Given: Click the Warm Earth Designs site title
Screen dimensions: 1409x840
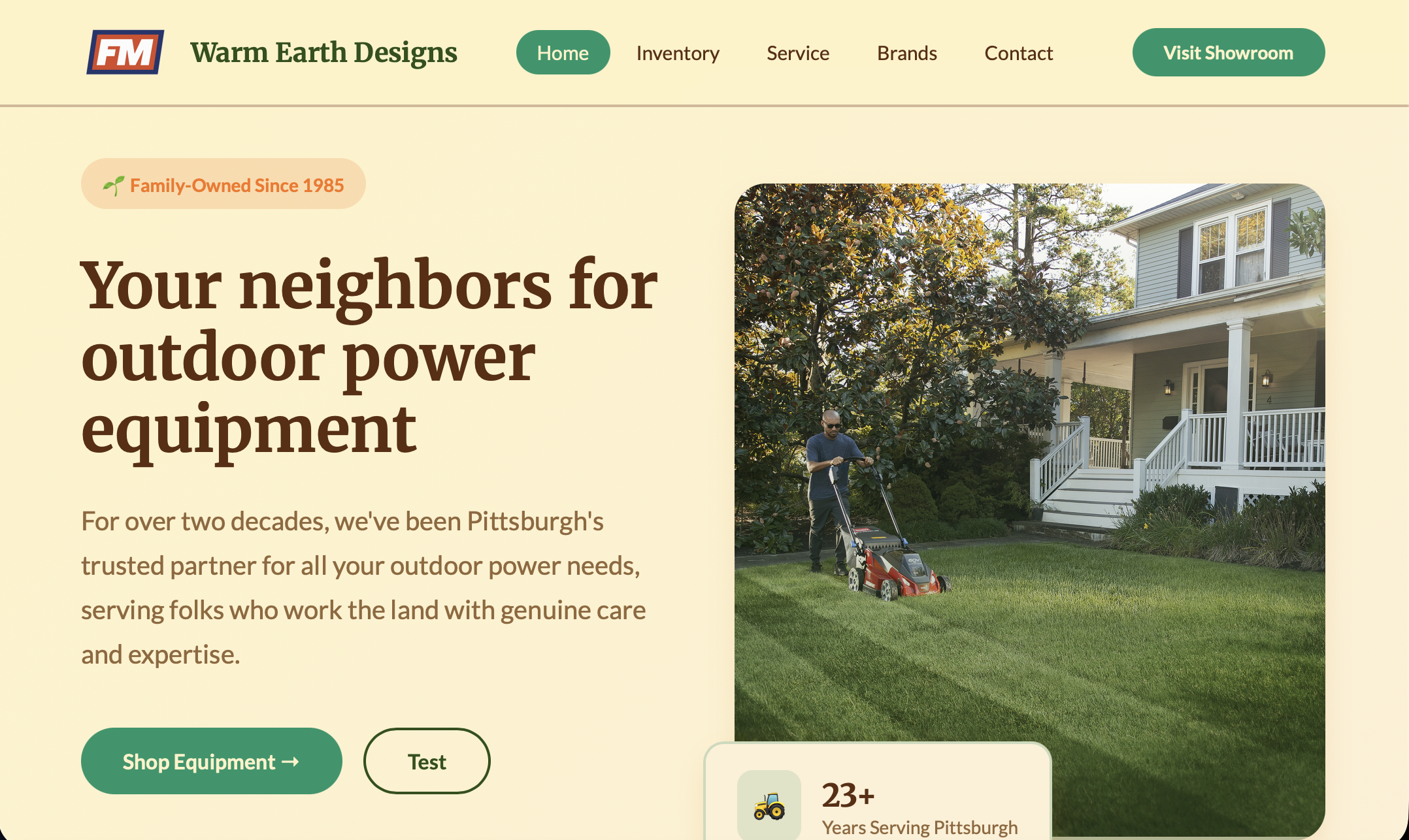Looking at the screenshot, I should click(x=323, y=52).
